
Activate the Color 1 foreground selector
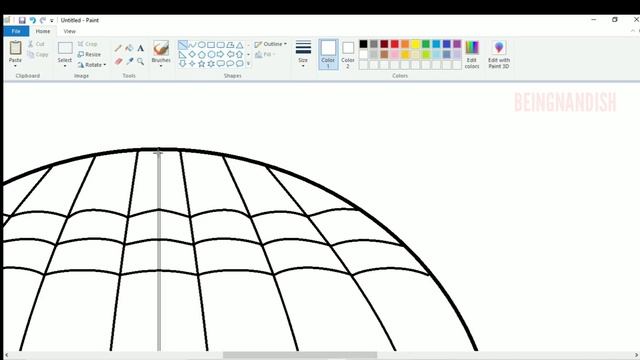tap(328, 54)
